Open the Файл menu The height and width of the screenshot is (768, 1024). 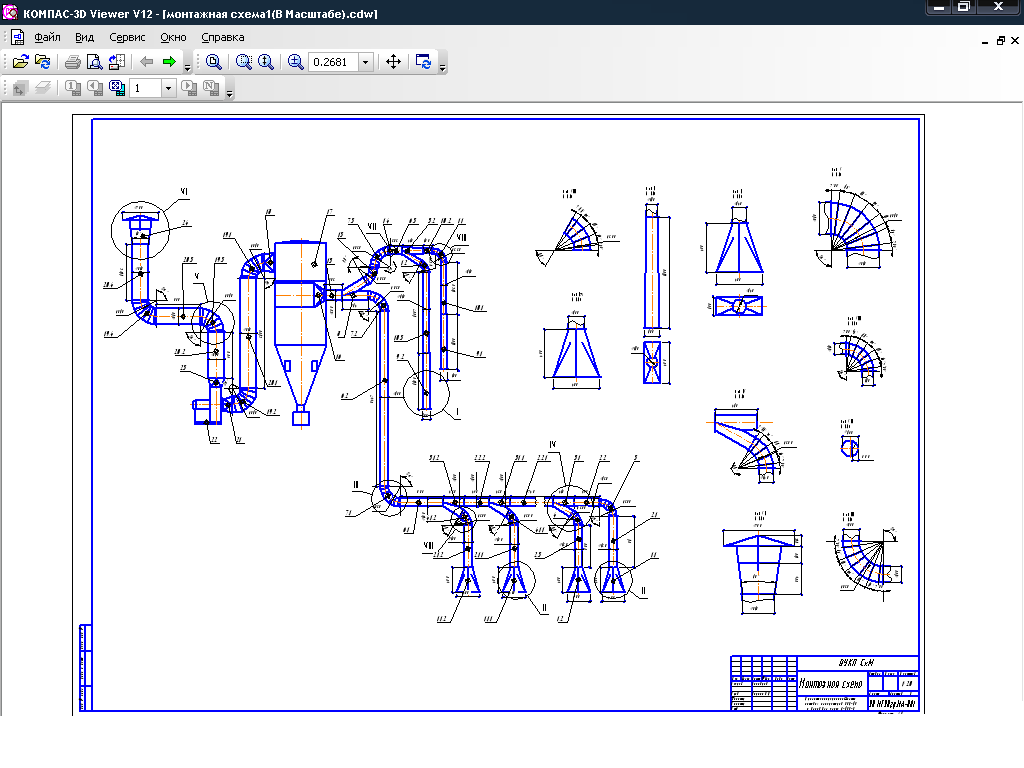point(47,37)
